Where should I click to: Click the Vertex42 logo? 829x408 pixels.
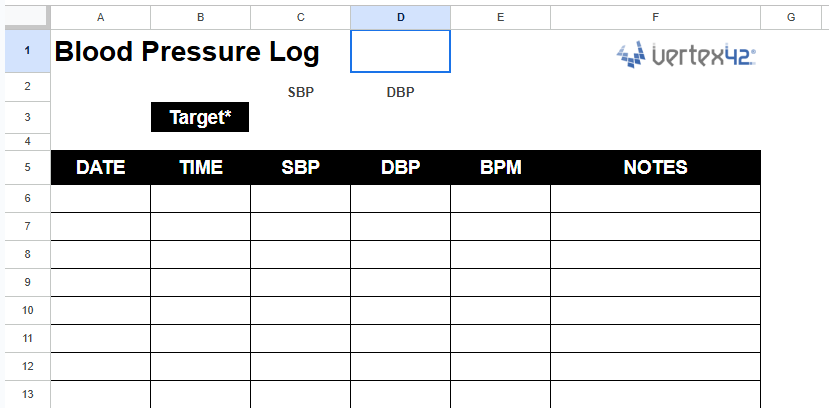coord(686,56)
